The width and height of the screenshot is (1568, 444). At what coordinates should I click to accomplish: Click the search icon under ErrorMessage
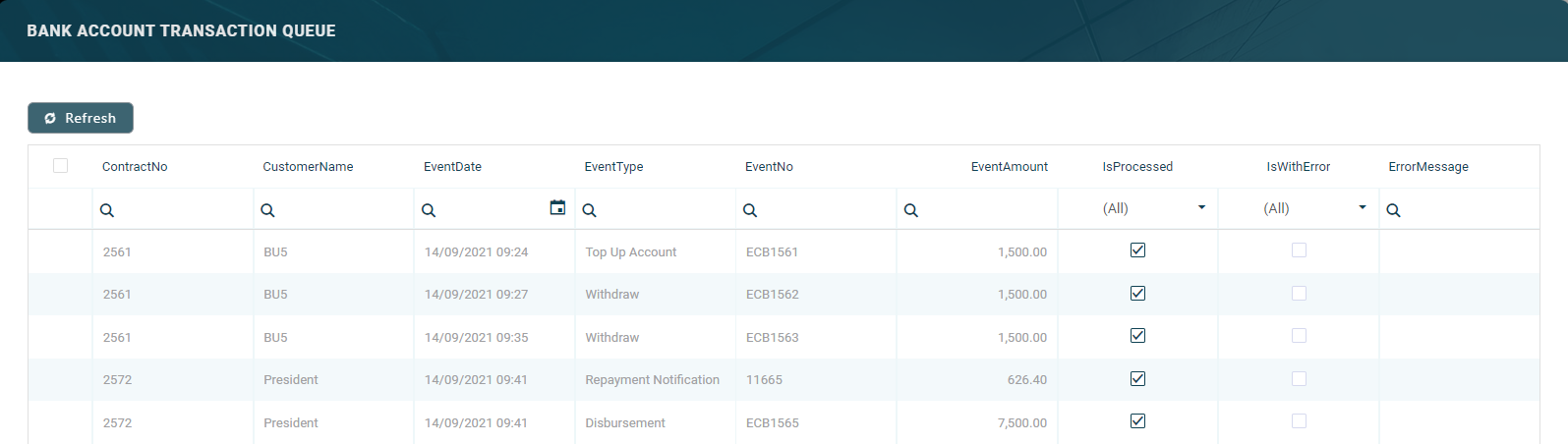(x=1393, y=210)
